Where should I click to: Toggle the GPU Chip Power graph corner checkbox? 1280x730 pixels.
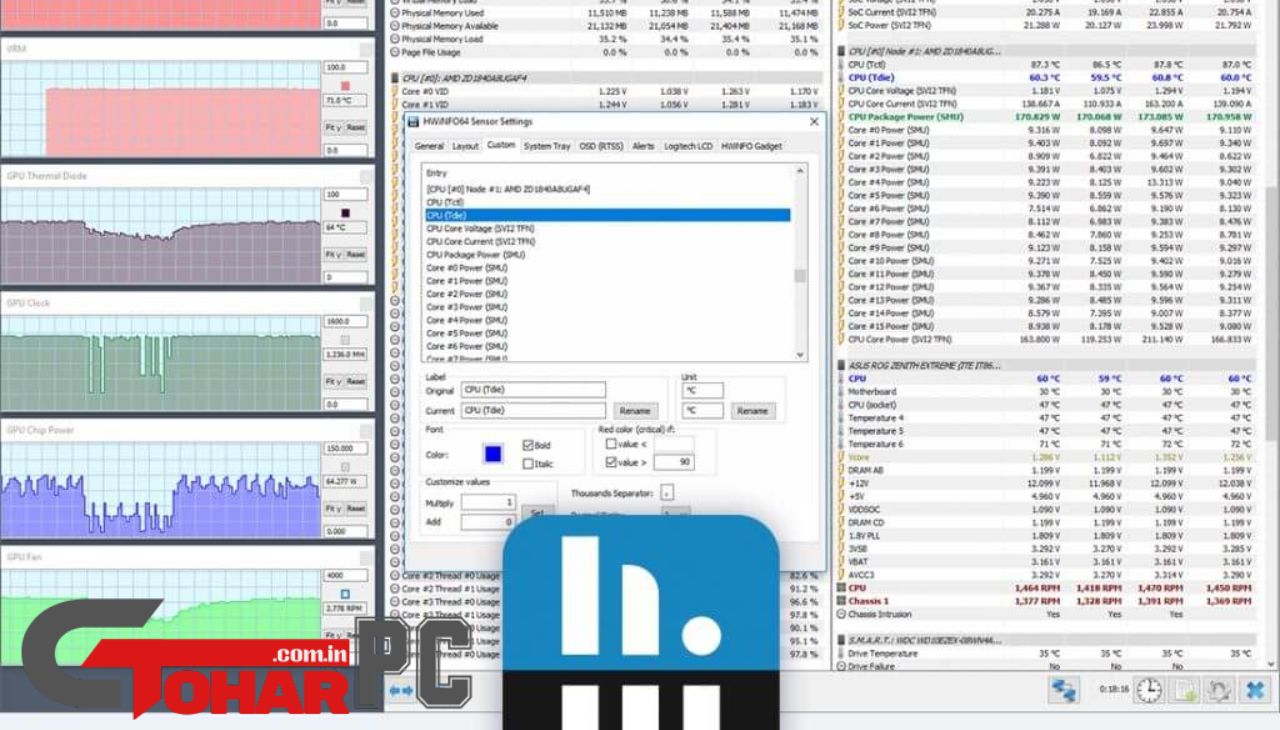(367, 430)
